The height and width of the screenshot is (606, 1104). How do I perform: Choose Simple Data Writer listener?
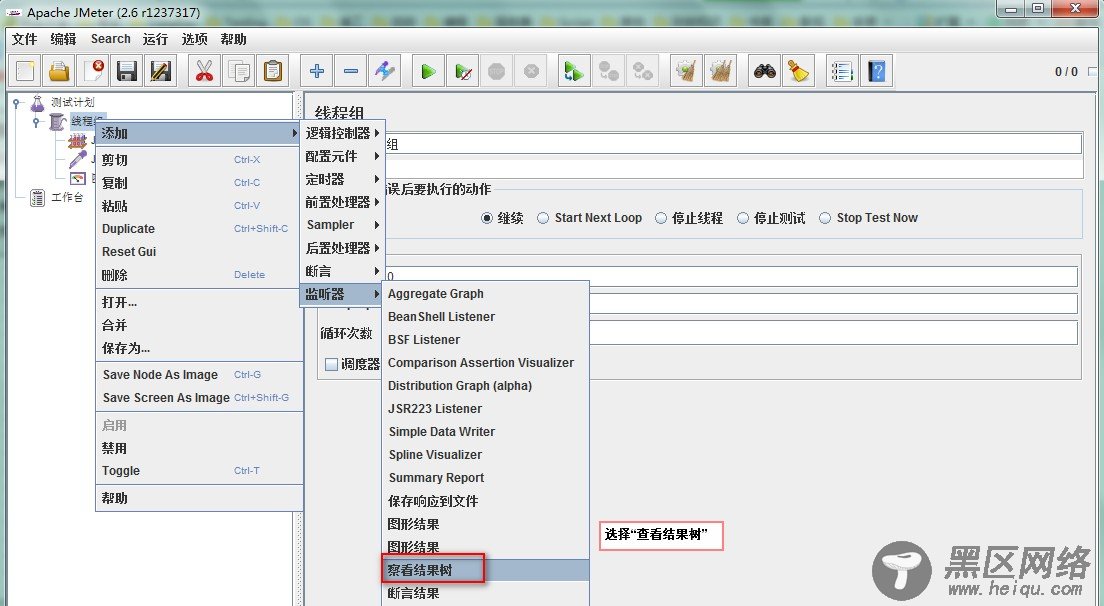pos(486,431)
